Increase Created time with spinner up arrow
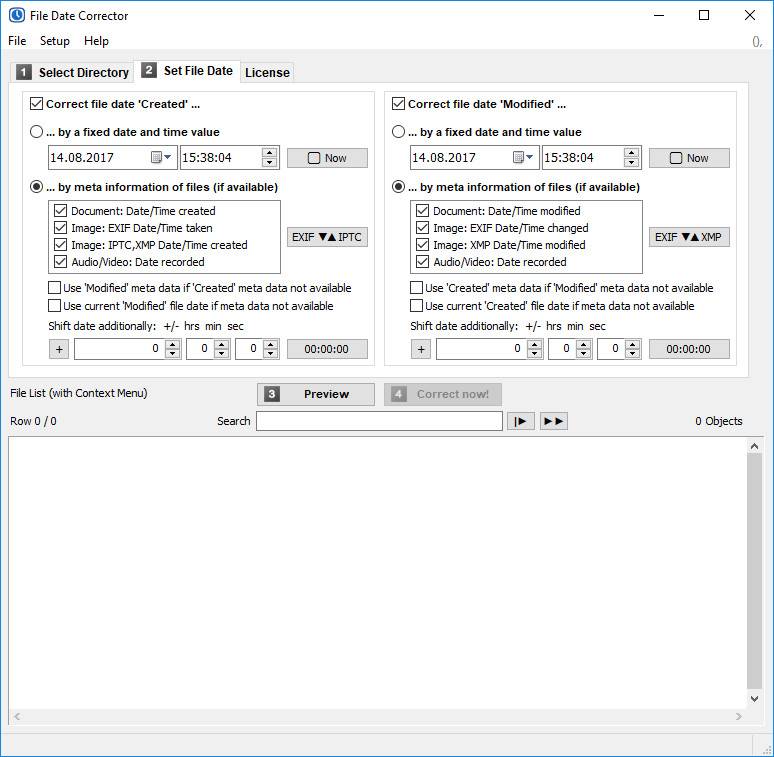The image size is (774, 757). point(270,152)
